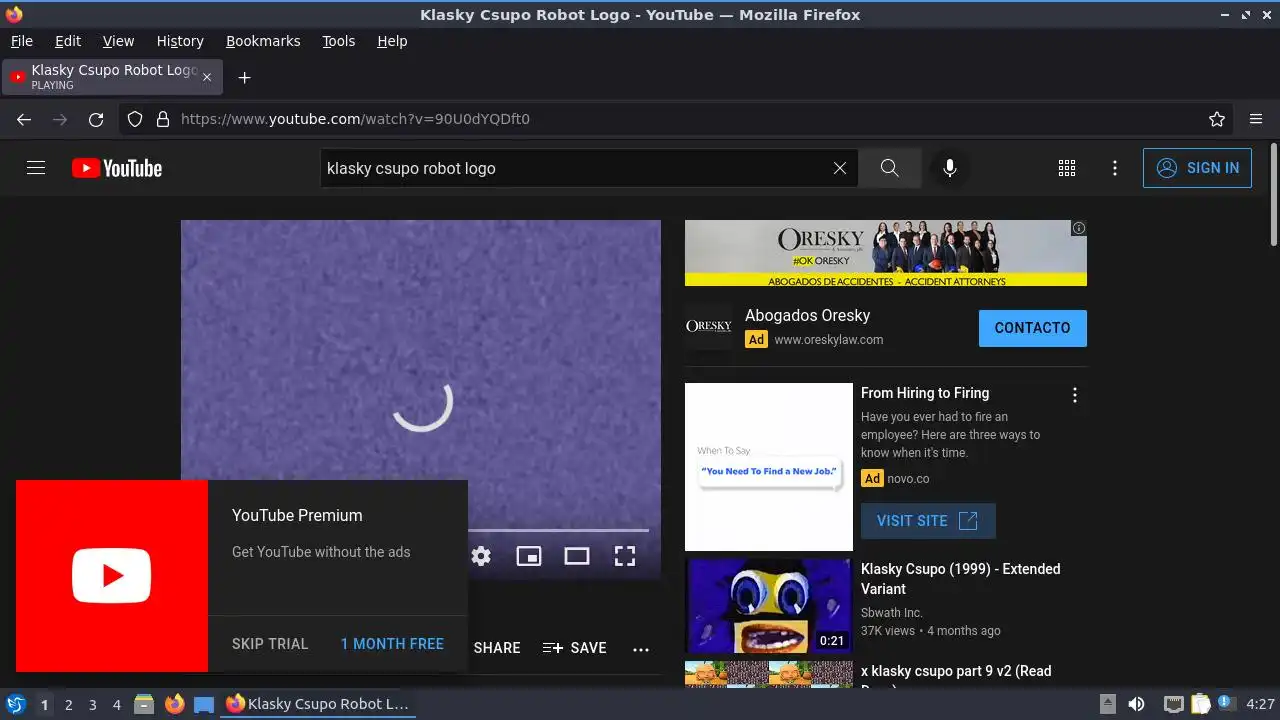
Task: Open the View menu
Action: pyautogui.click(x=118, y=41)
